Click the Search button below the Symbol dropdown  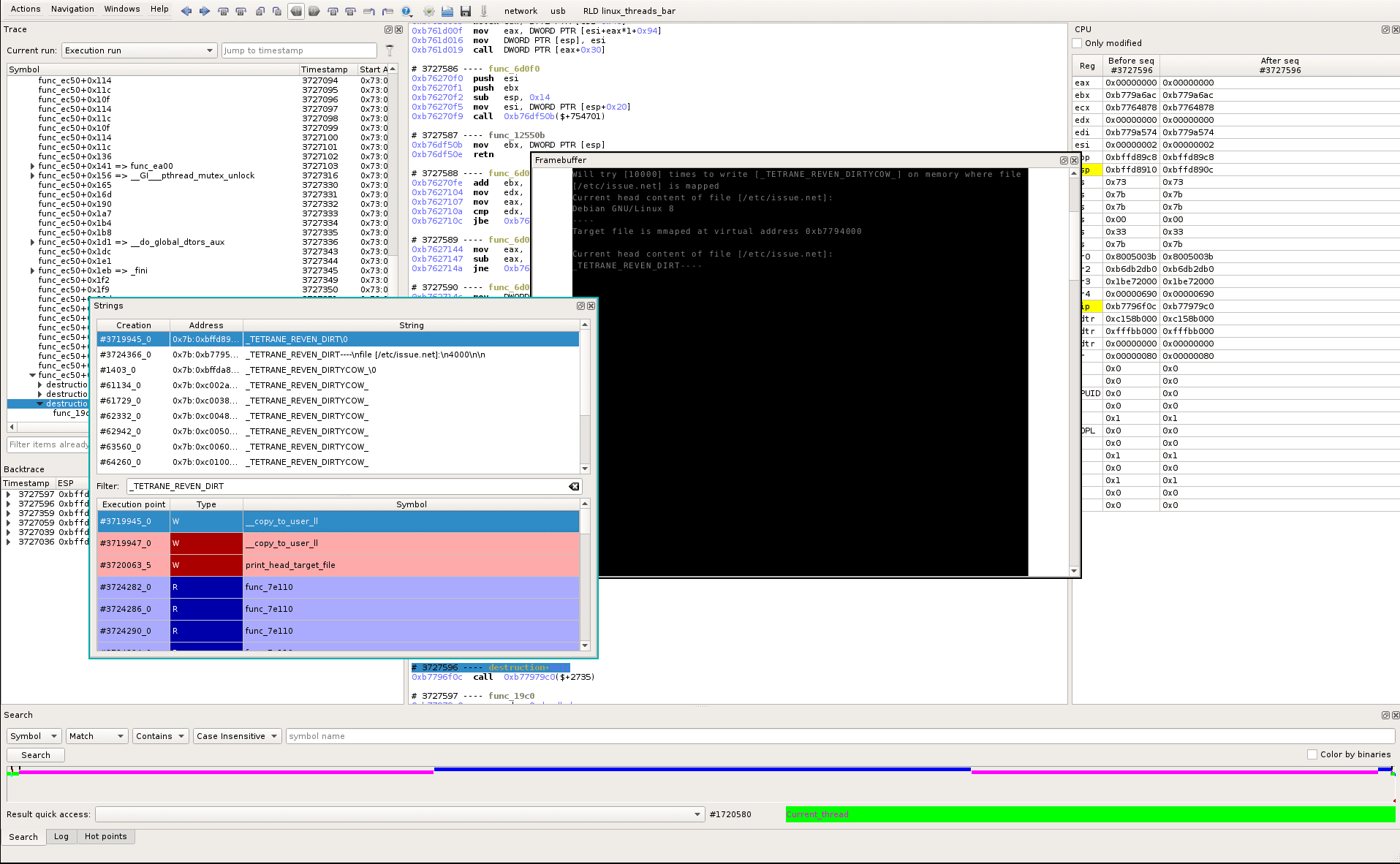(35, 754)
